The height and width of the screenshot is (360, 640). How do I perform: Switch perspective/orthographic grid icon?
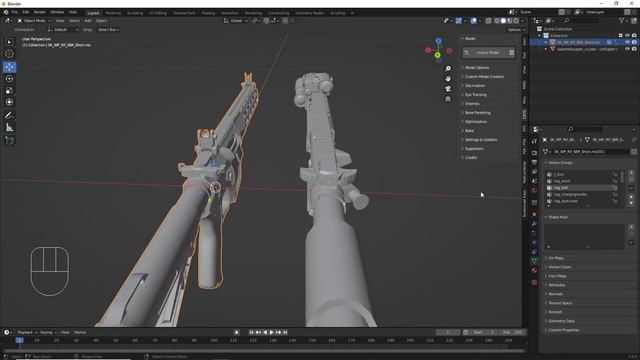click(448, 99)
